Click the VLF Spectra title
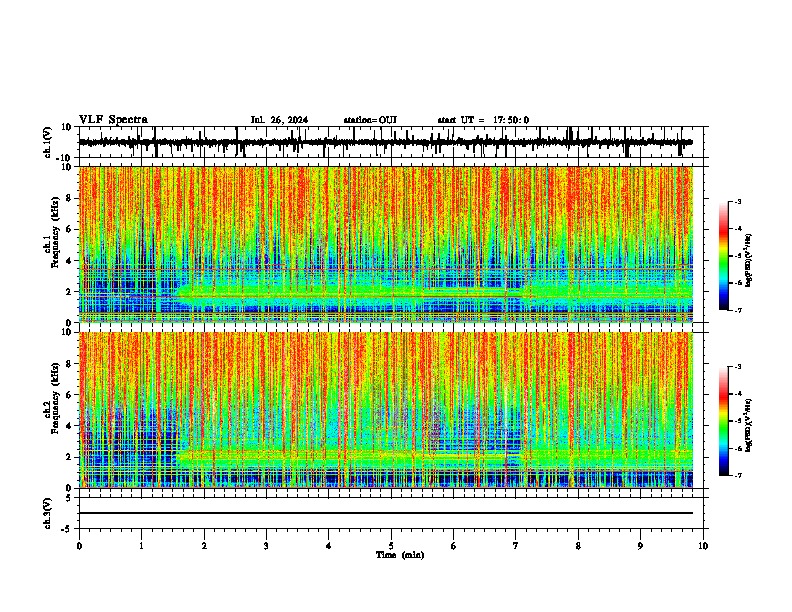Screen dimensions: 792x612 tap(113, 120)
